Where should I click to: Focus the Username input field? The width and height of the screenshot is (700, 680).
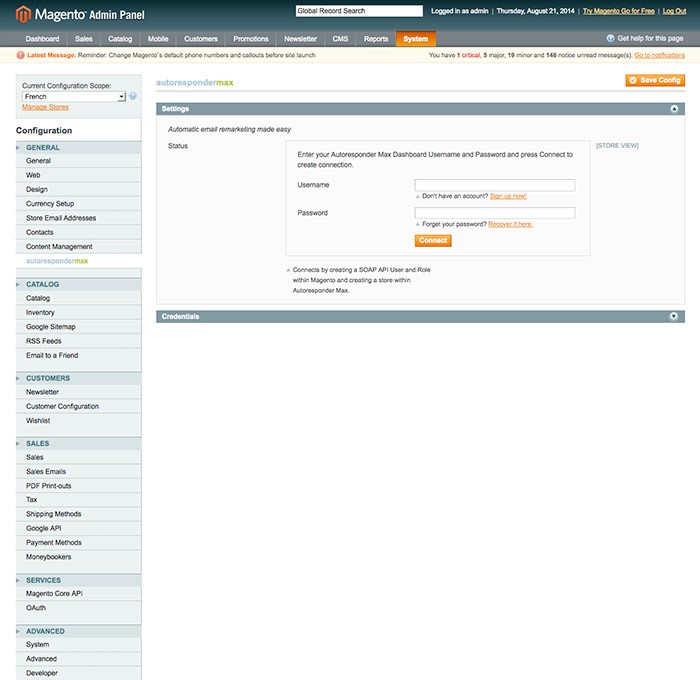[x=495, y=185]
